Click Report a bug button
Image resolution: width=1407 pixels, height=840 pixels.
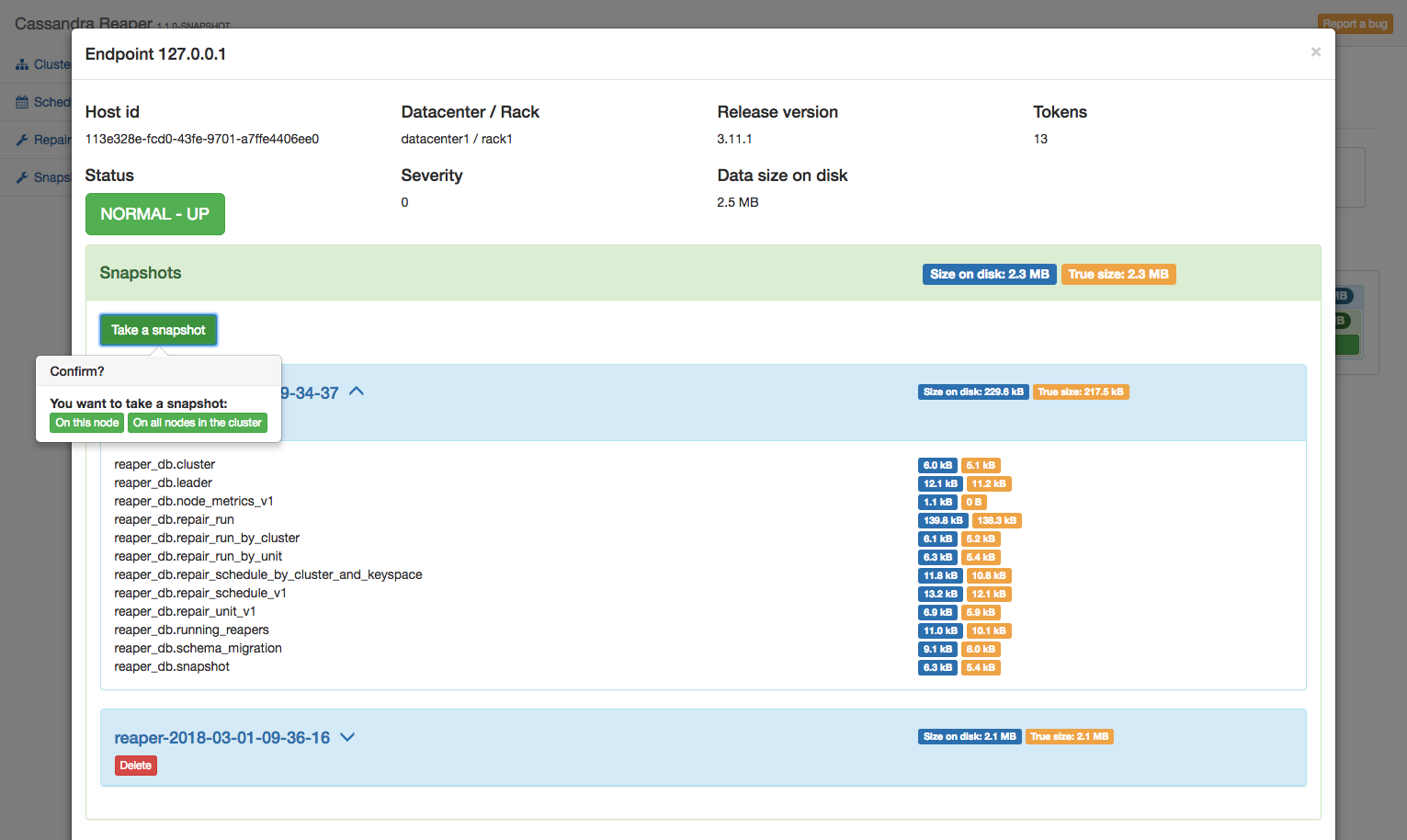pos(1356,24)
